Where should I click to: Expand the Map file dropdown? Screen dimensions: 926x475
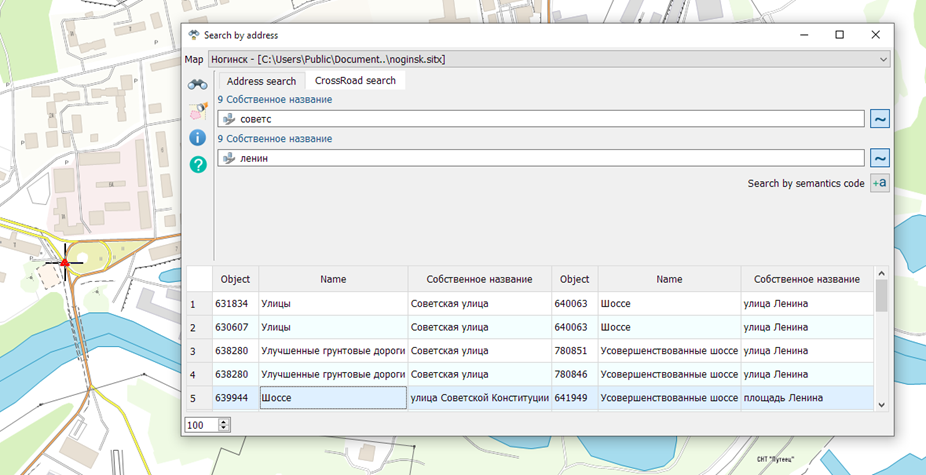click(x=882, y=60)
